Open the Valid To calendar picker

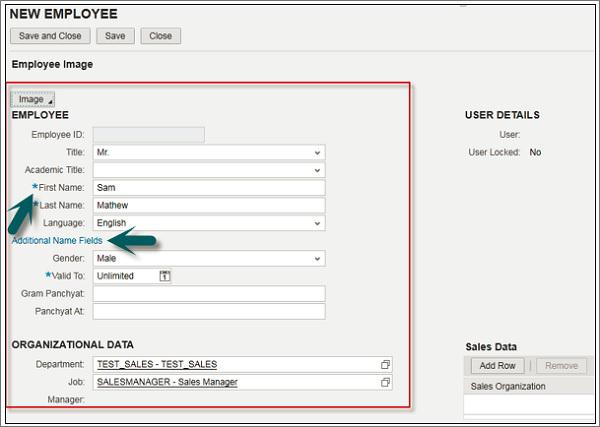(165, 276)
